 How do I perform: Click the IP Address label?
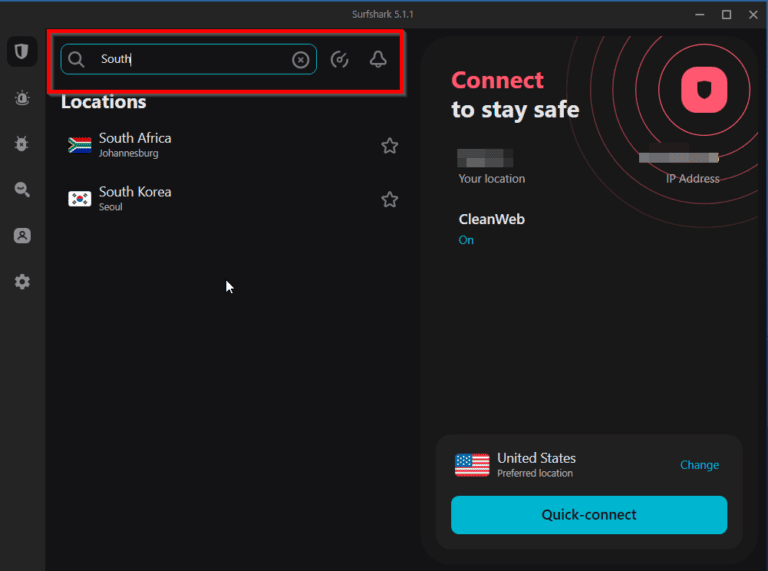pos(693,179)
